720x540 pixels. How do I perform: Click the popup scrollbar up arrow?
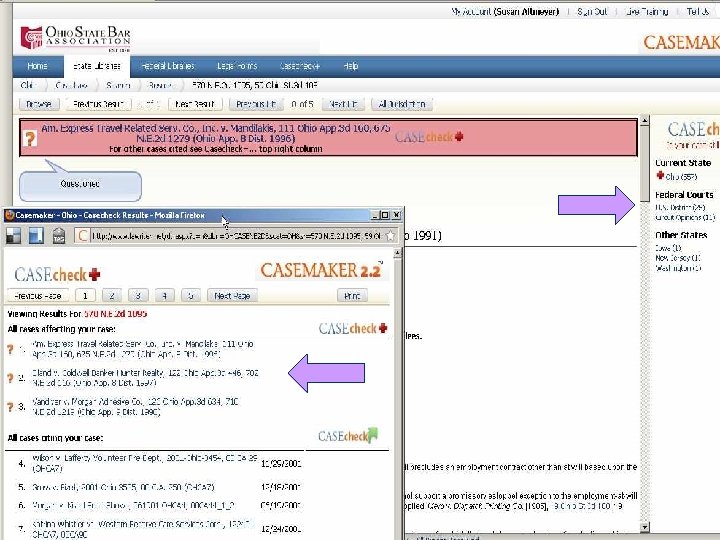pos(398,253)
